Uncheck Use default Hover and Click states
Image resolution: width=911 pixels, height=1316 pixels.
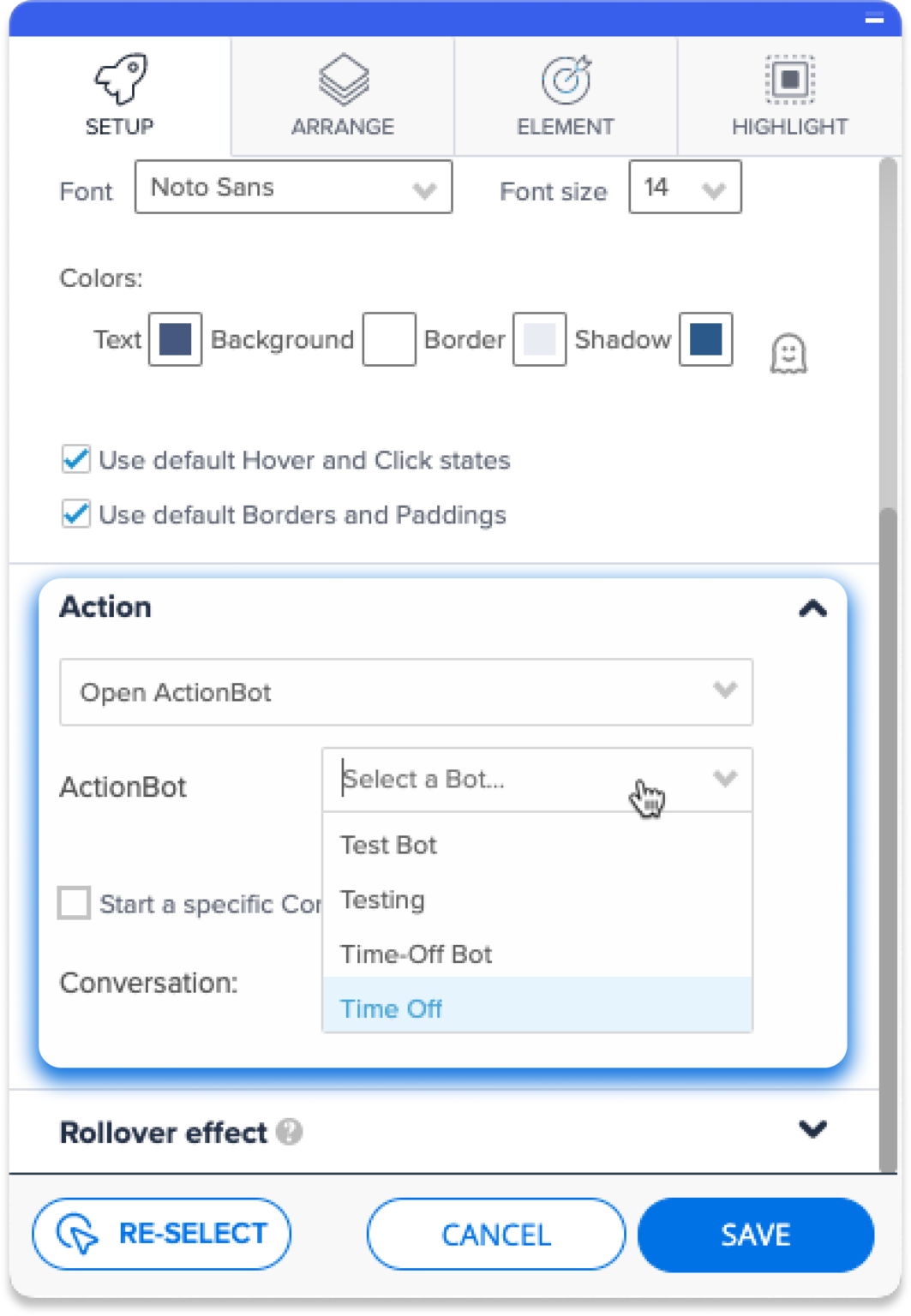pos(75,459)
